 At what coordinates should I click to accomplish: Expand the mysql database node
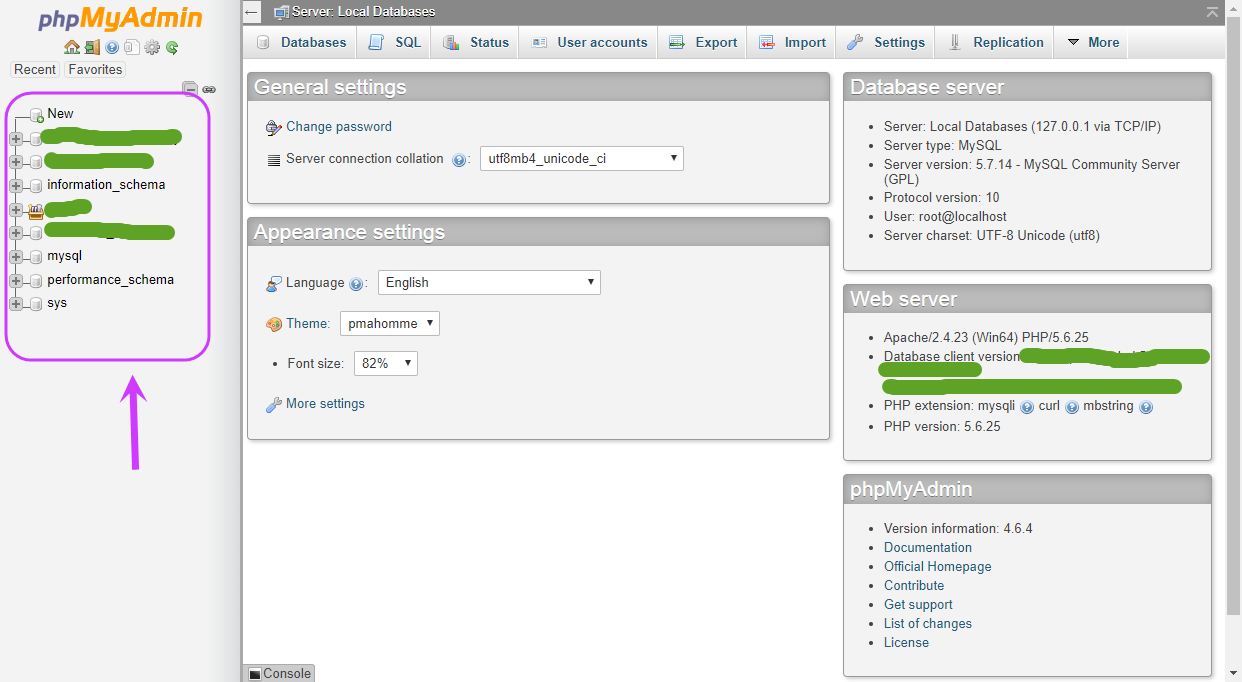(16, 257)
